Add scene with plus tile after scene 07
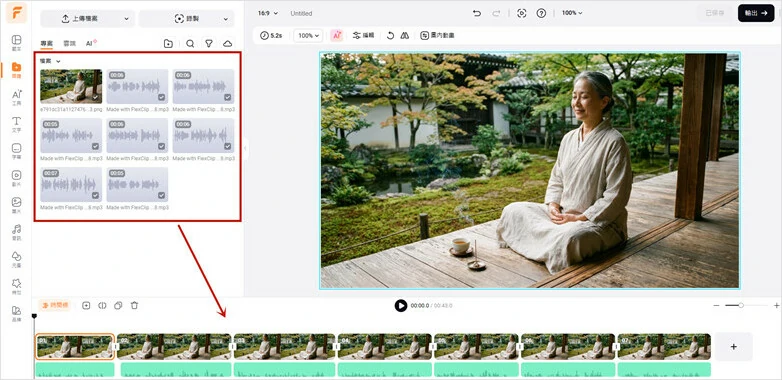The image size is (782, 380). [734, 347]
